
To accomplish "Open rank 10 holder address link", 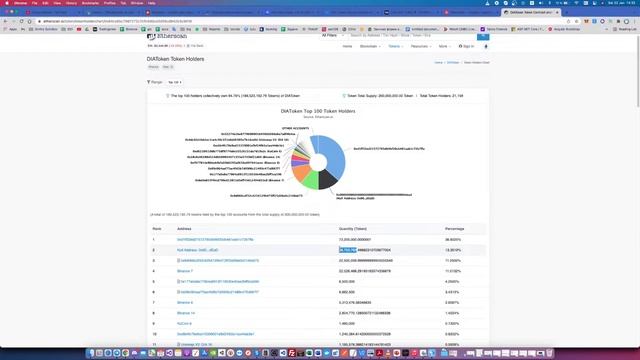I will [216, 334].
